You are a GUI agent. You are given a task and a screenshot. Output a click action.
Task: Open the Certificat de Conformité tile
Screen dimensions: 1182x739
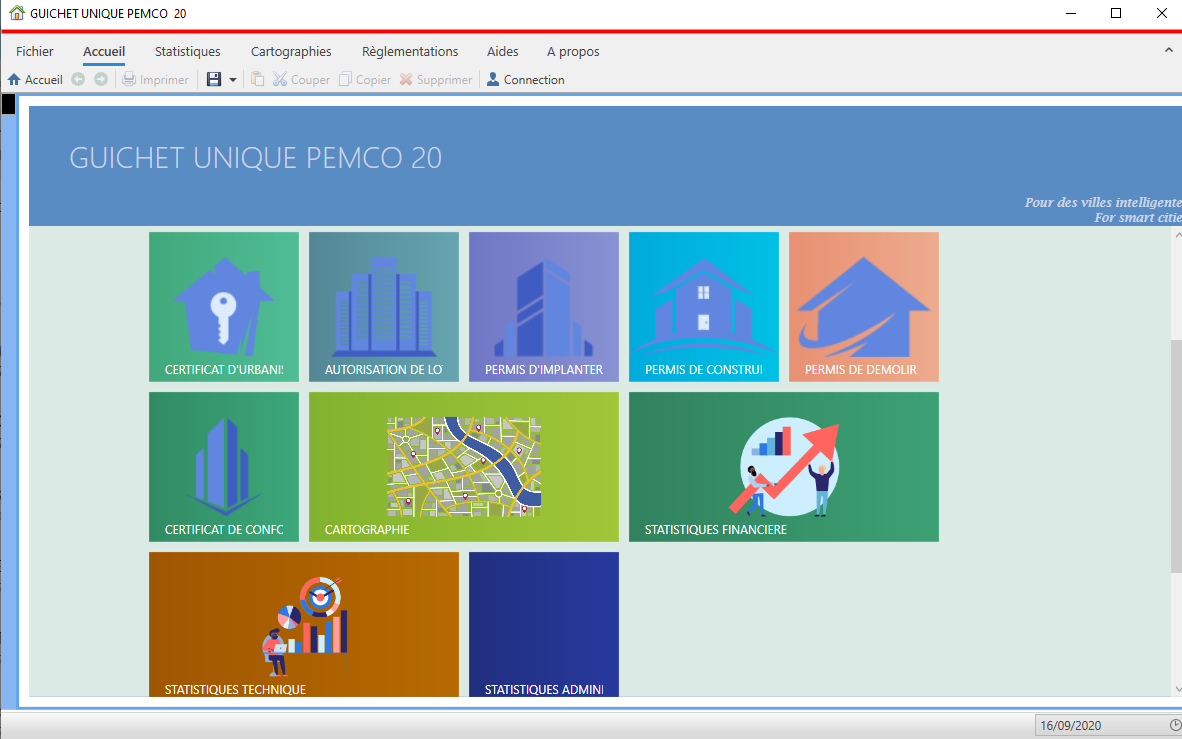point(224,467)
